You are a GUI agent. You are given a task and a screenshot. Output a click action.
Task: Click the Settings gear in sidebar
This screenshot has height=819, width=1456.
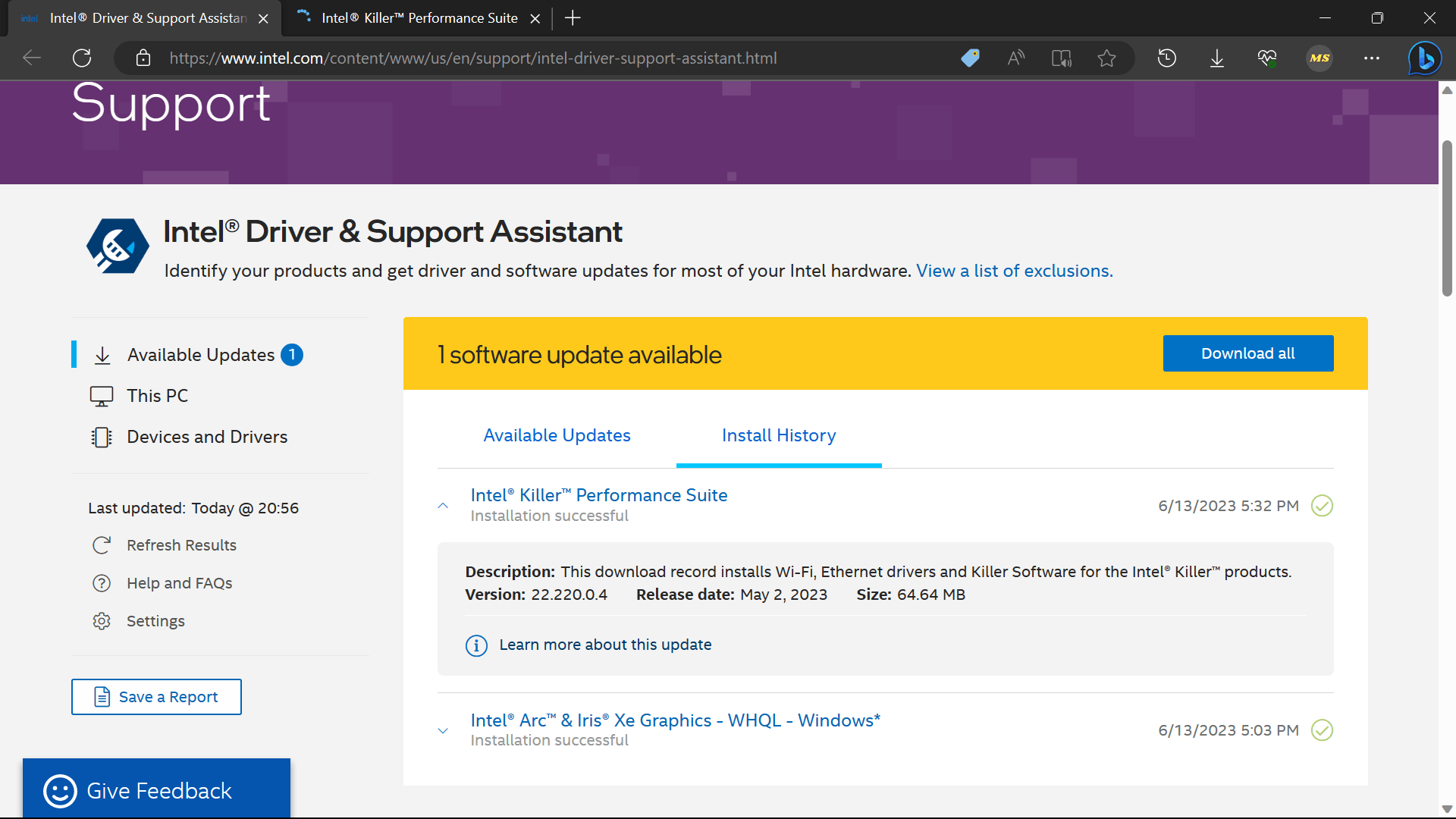tap(102, 621)
